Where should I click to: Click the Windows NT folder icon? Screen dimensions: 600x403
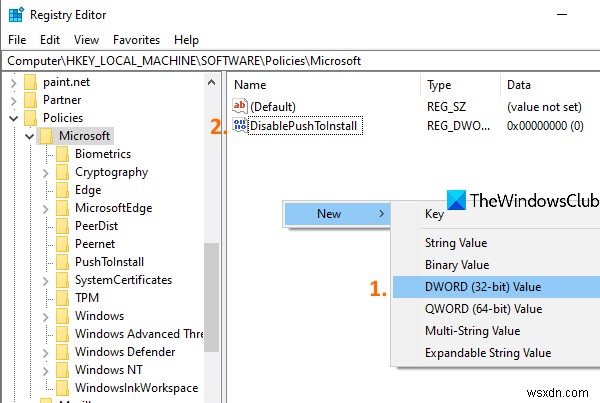click(62, 370)
